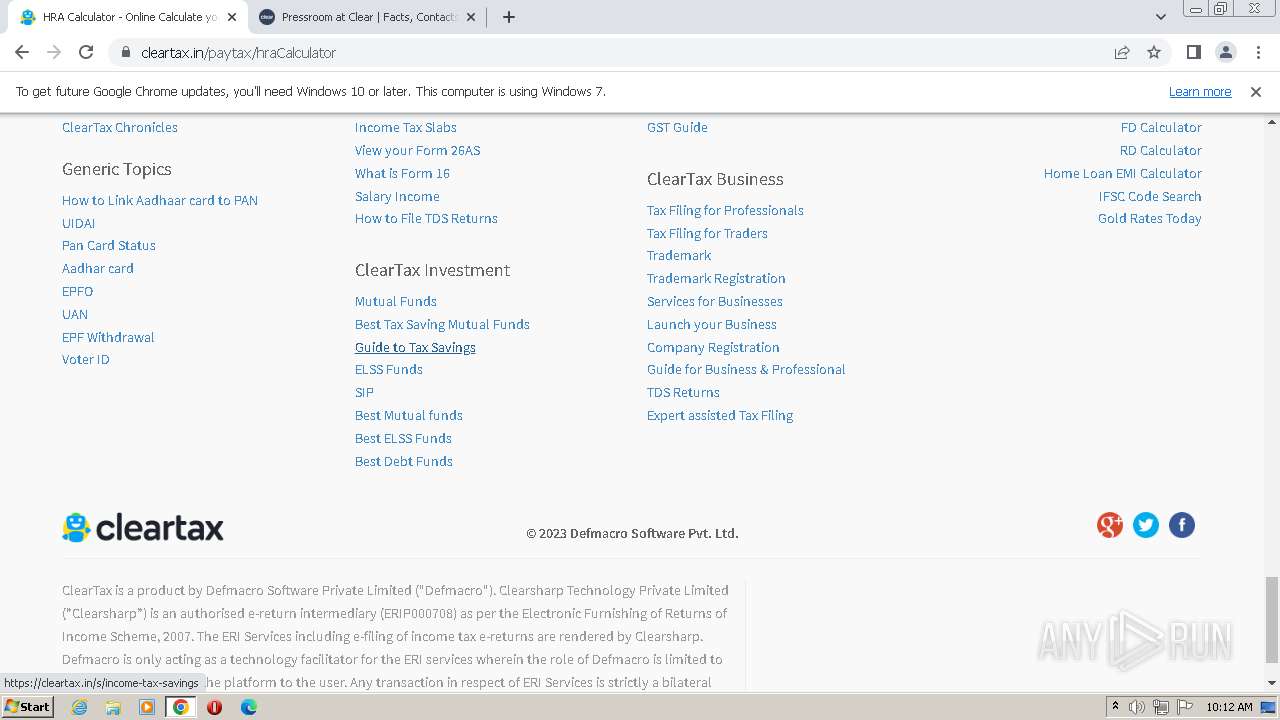Launch Internet Explorer from taskbar
1280x720 pixels.
pos(80,707)
